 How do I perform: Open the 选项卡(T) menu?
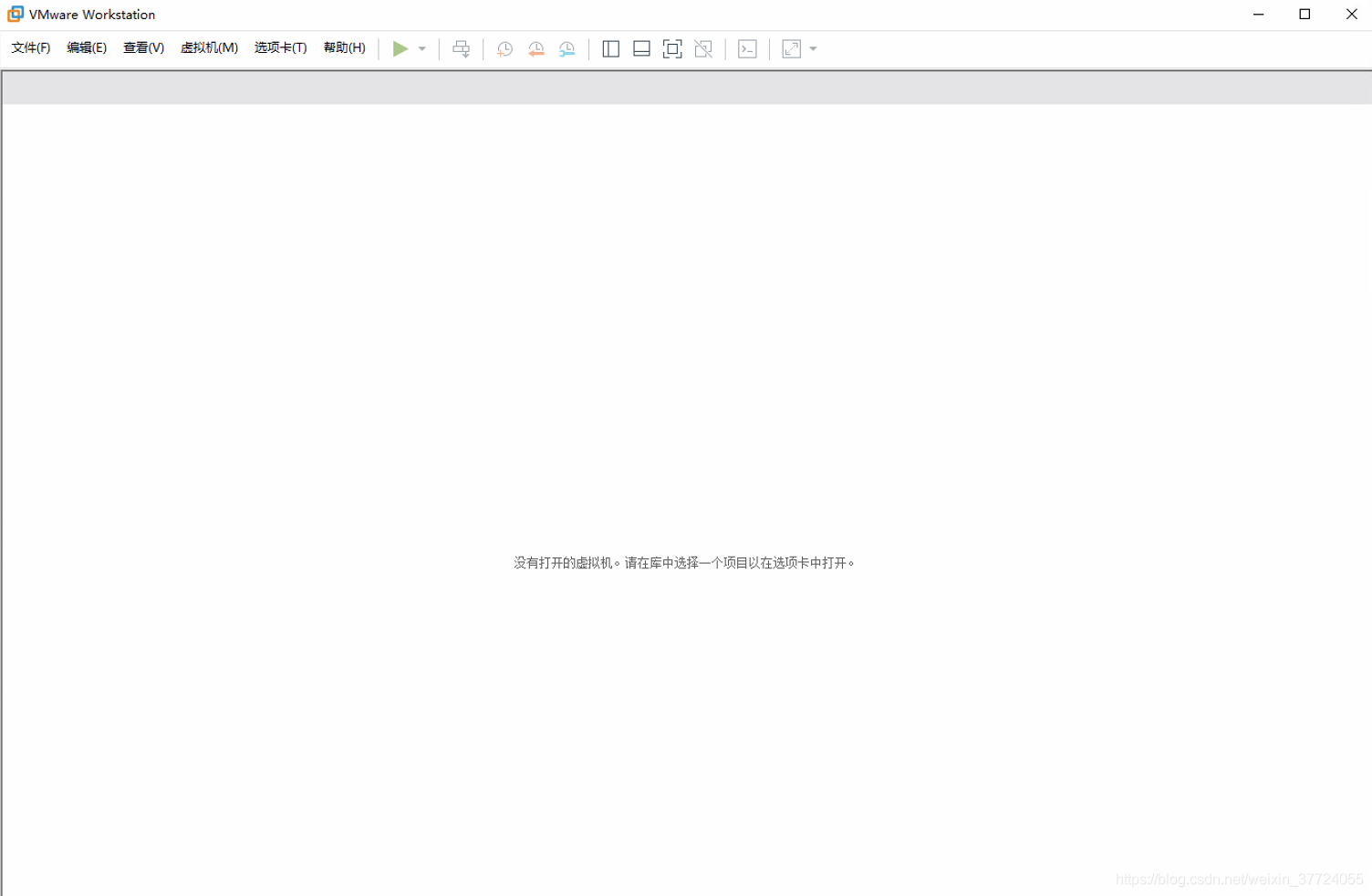pos(281,48)
